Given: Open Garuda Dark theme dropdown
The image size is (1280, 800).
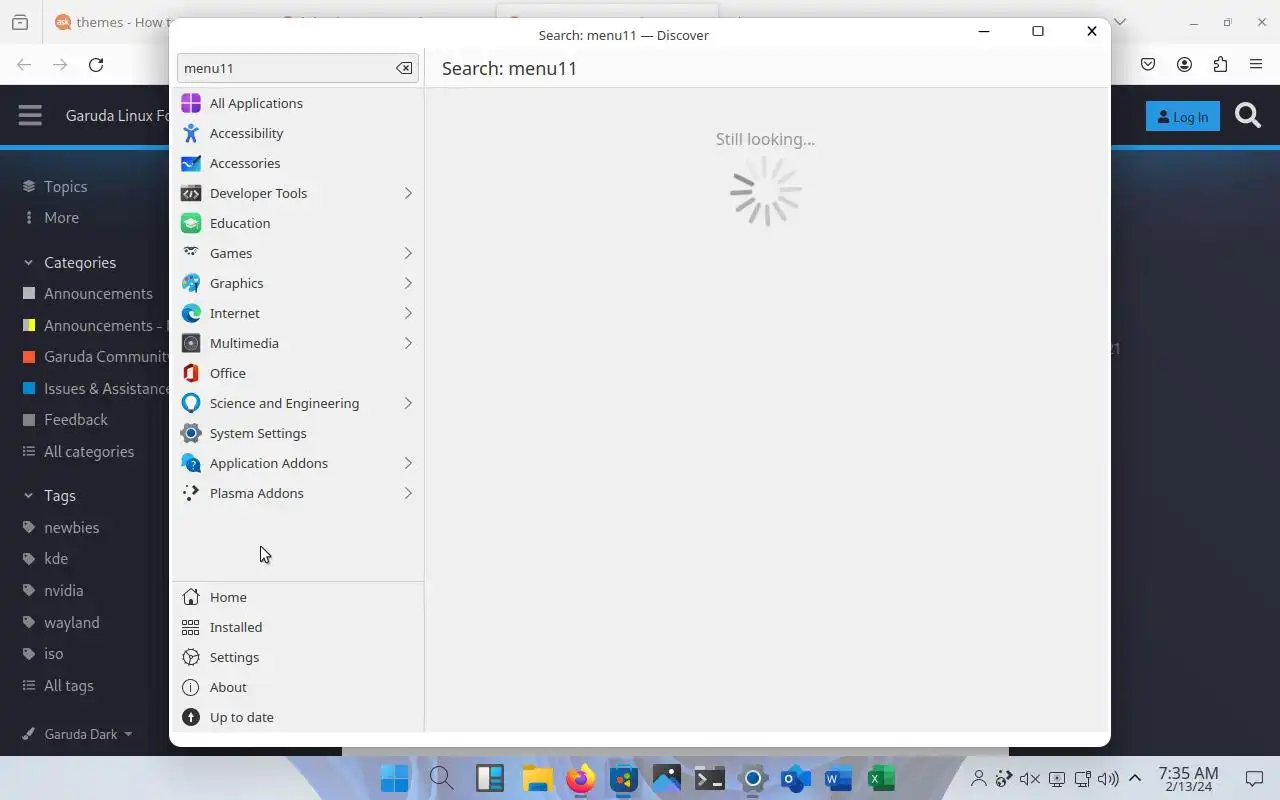Looking at the screenshot, I should [77, 734].
